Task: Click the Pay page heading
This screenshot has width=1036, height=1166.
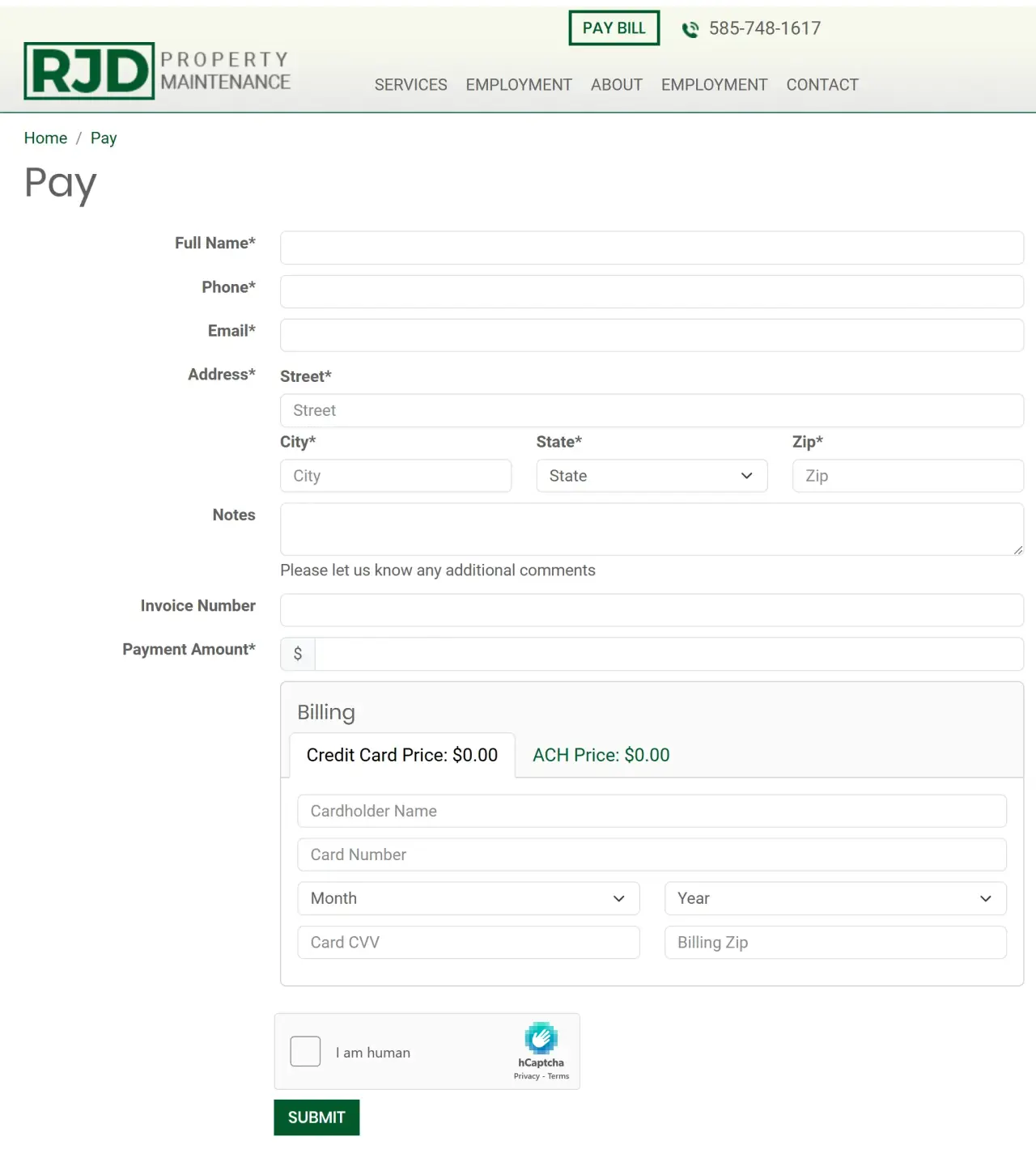Action: tap(61, 183)
